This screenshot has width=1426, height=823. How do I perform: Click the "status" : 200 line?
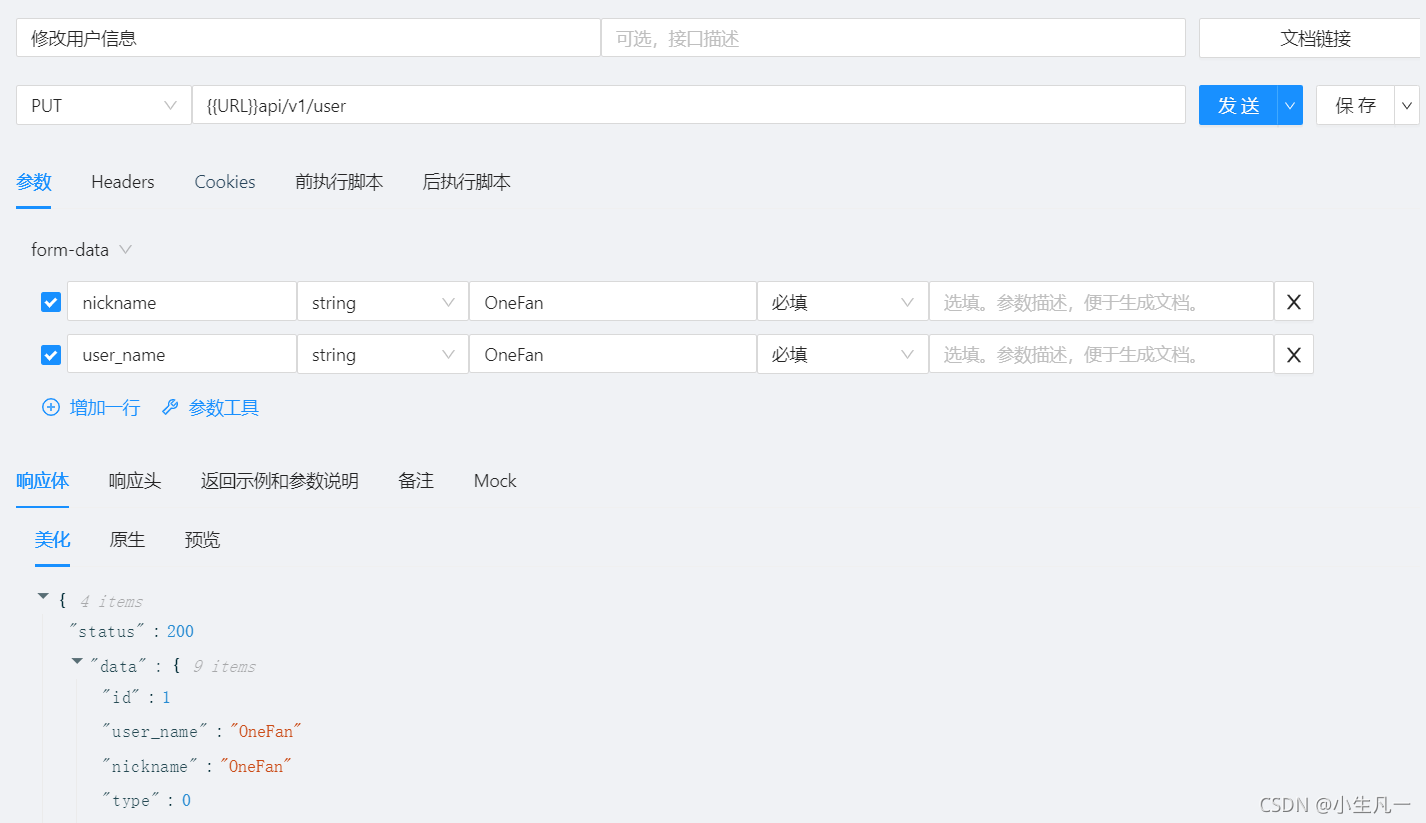(x=130, y=631)
